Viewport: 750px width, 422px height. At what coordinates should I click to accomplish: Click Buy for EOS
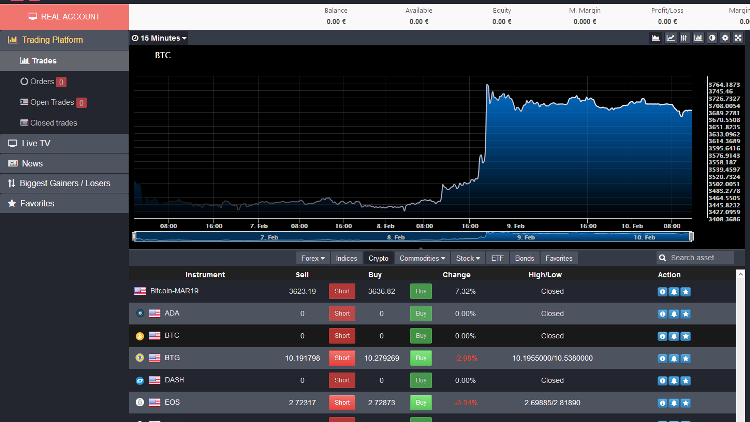(421, 402)
